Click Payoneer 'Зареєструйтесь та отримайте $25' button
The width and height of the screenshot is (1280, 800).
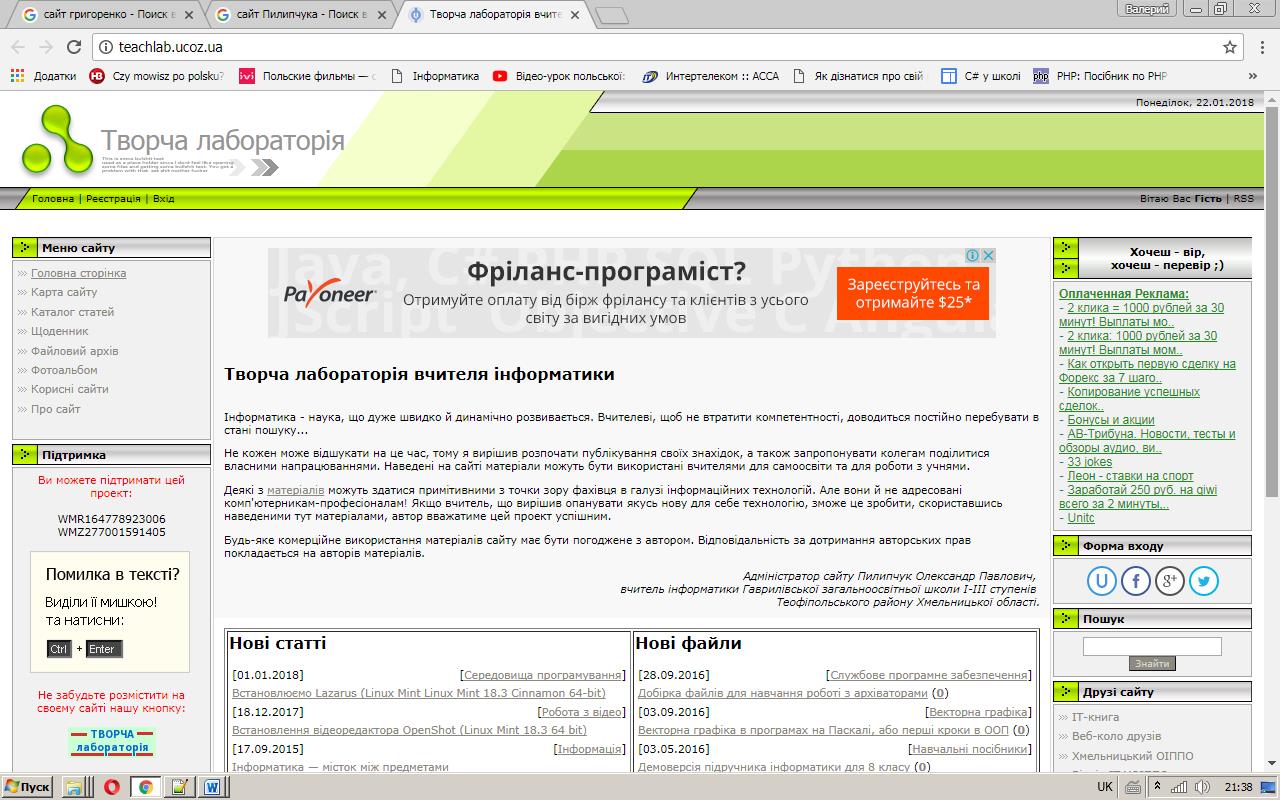[x=913, y=293]
